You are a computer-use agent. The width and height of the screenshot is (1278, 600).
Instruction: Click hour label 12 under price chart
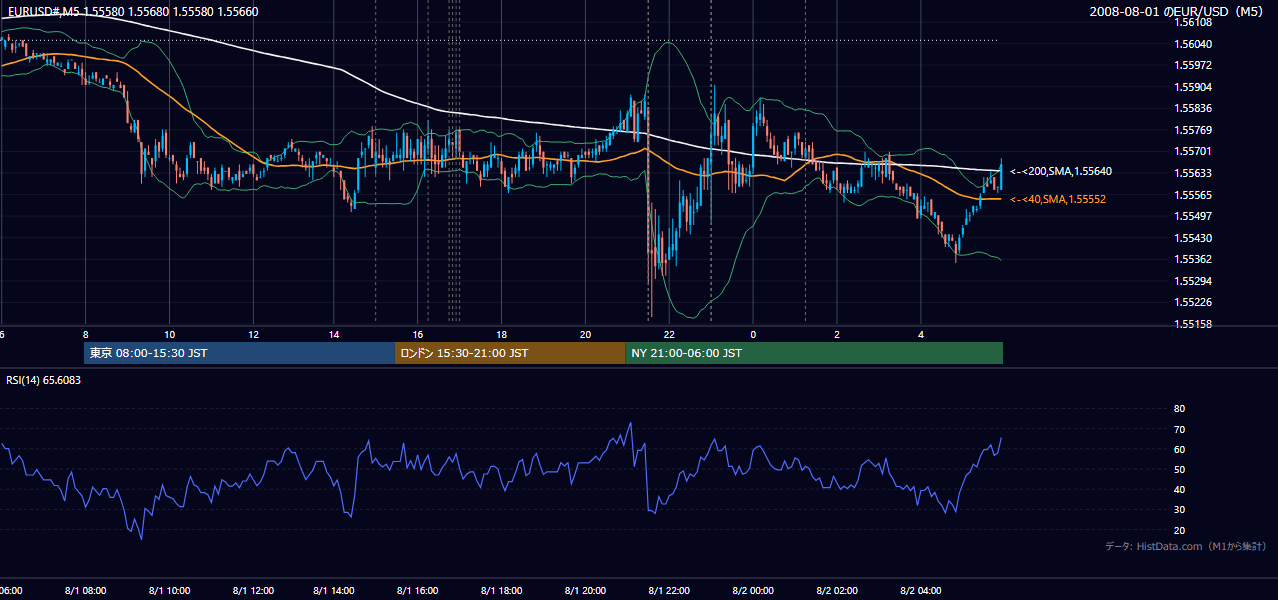[x=253, y=334]
